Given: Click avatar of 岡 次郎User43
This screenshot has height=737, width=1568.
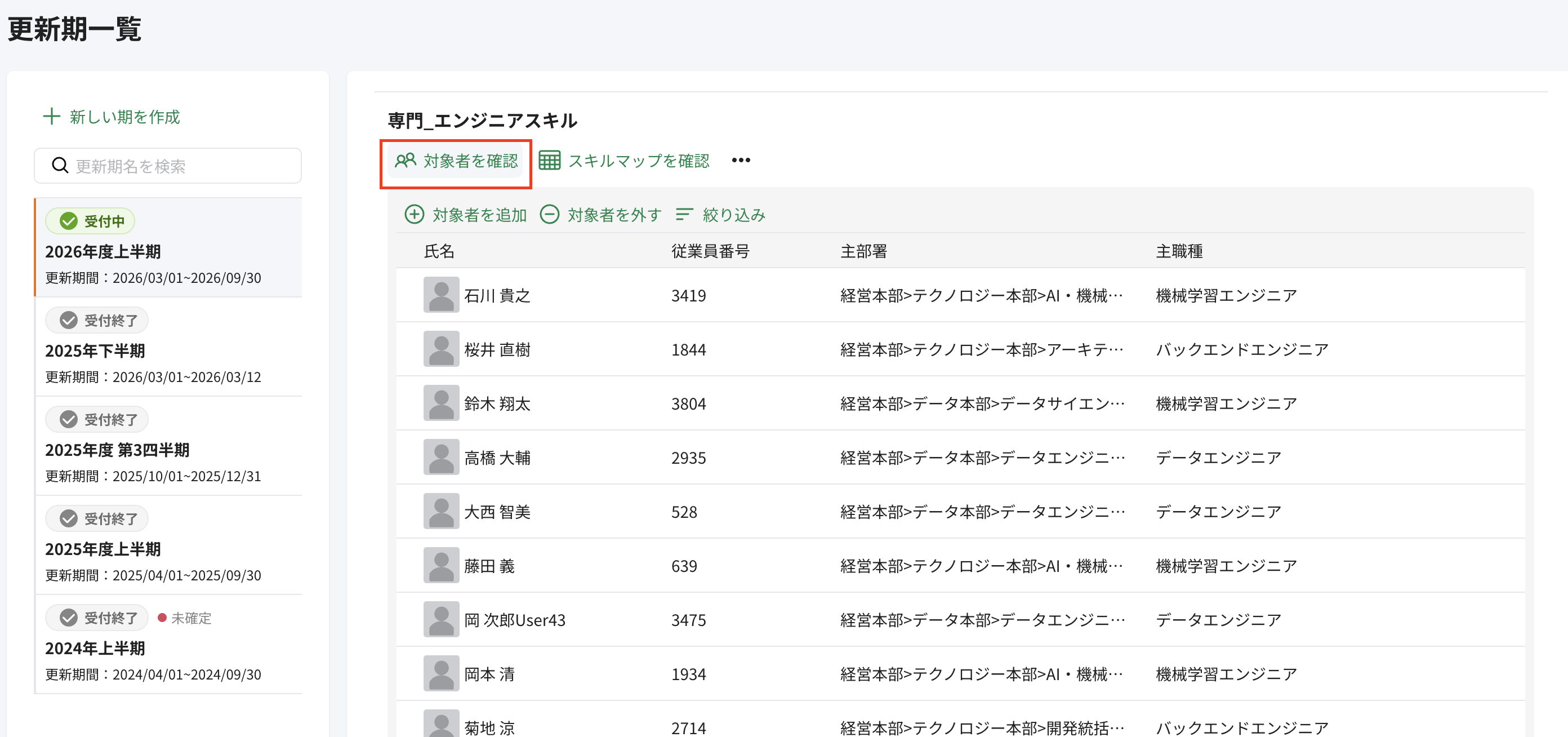Looking at the screenshot, I should [442, 619].
